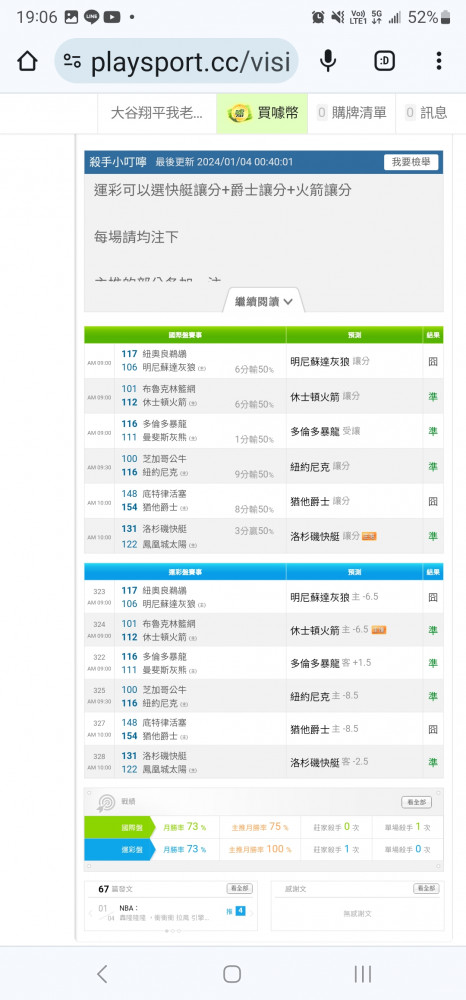Viewport: 466px width, 1000px height.
Task: Click 底特律活塞 in the 運彩盤 table
Action: click(x=164, y=723)
